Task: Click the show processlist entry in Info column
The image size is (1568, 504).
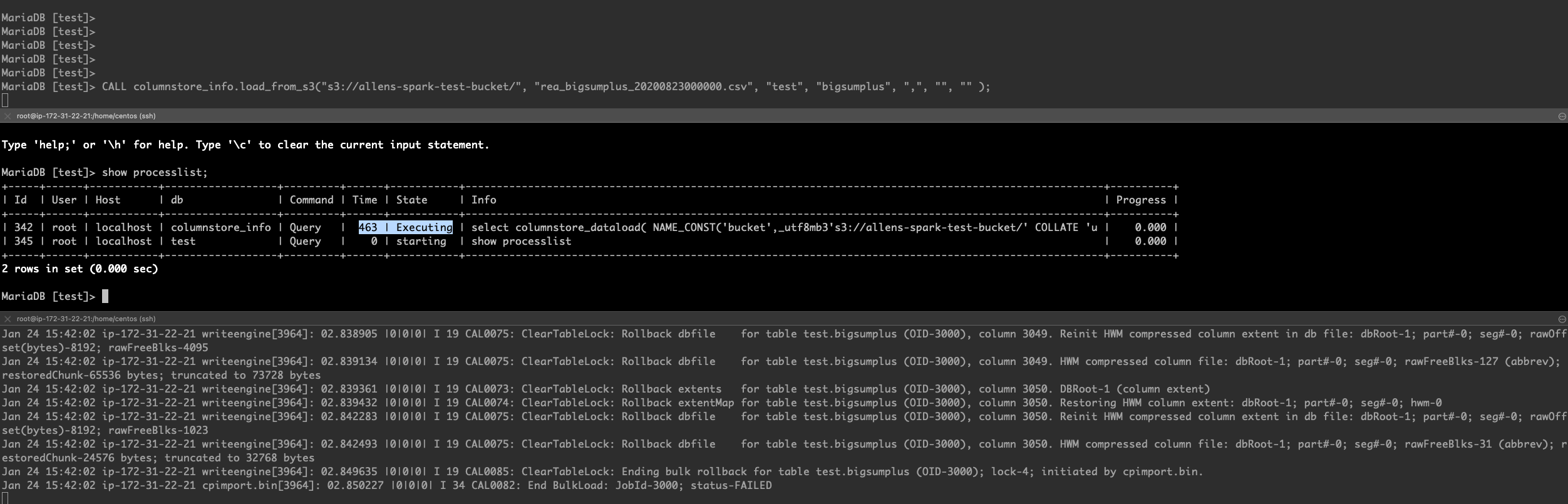Action: coord(521,241)
